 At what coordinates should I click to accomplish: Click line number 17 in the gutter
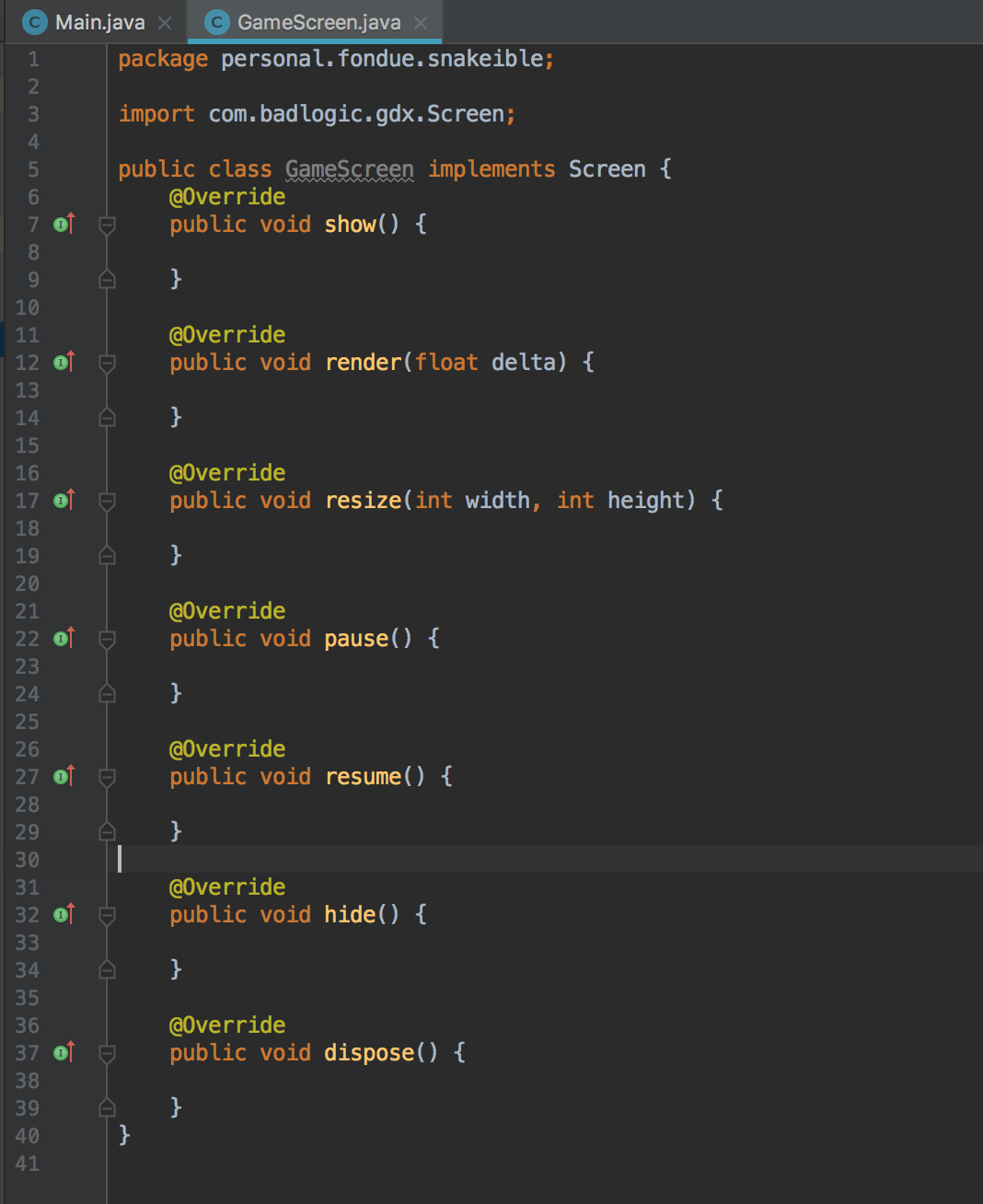[x=27, y=501]
